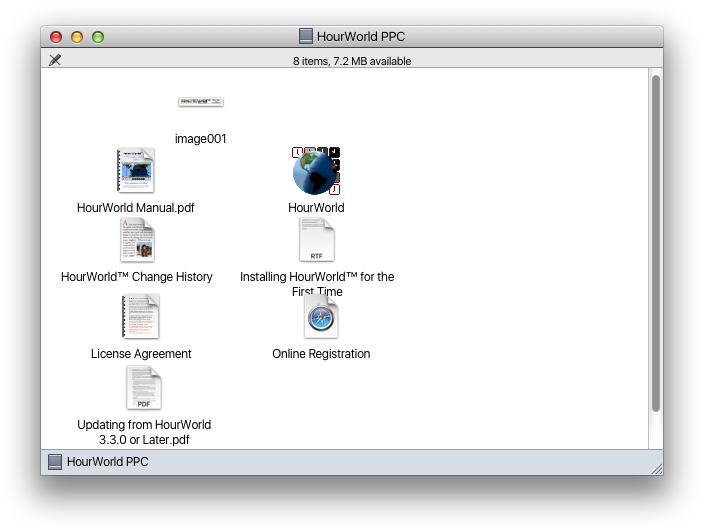Close the HourWorld PPC window
The width and height of the screenshot is (704, 531).
coord(57,37)
